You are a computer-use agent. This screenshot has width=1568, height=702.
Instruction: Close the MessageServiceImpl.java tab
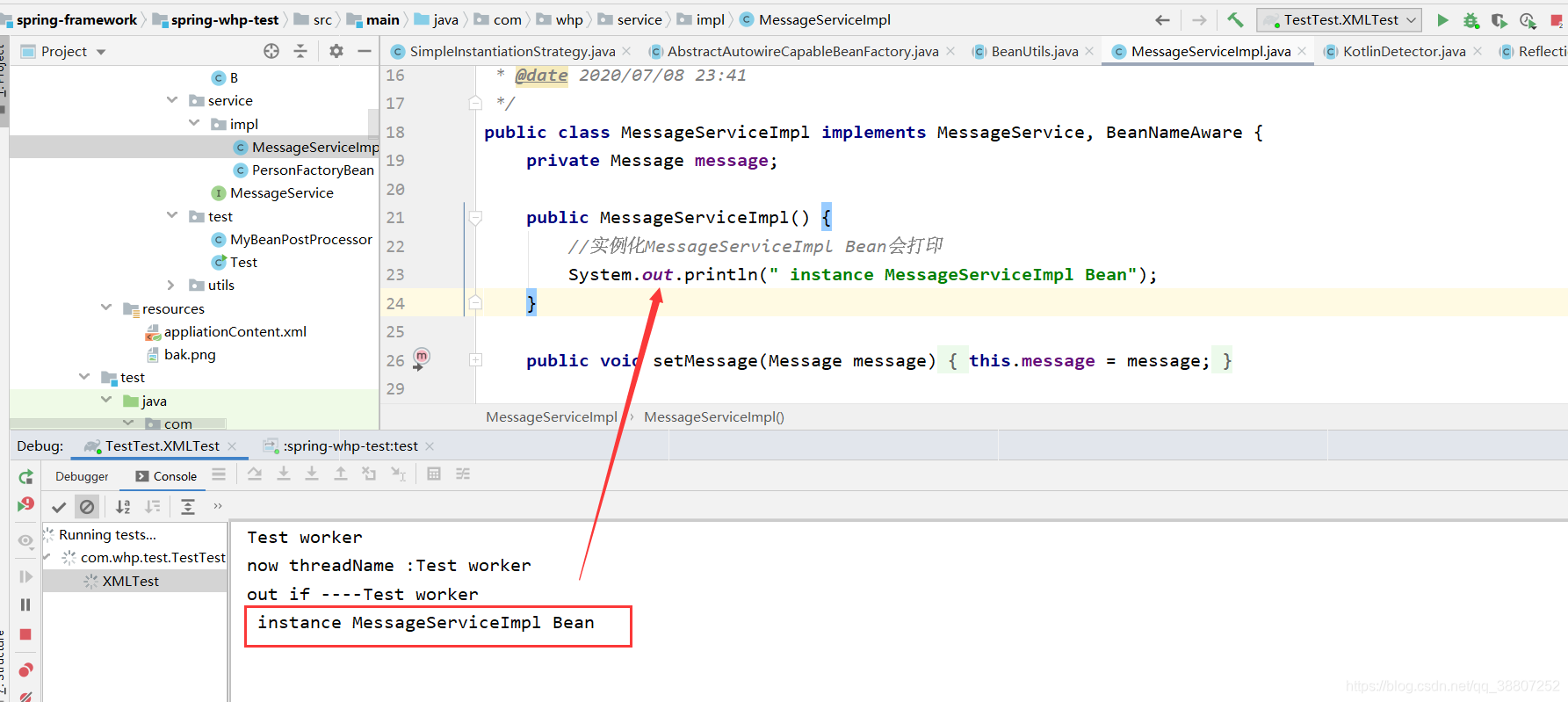pos(1302,51)
